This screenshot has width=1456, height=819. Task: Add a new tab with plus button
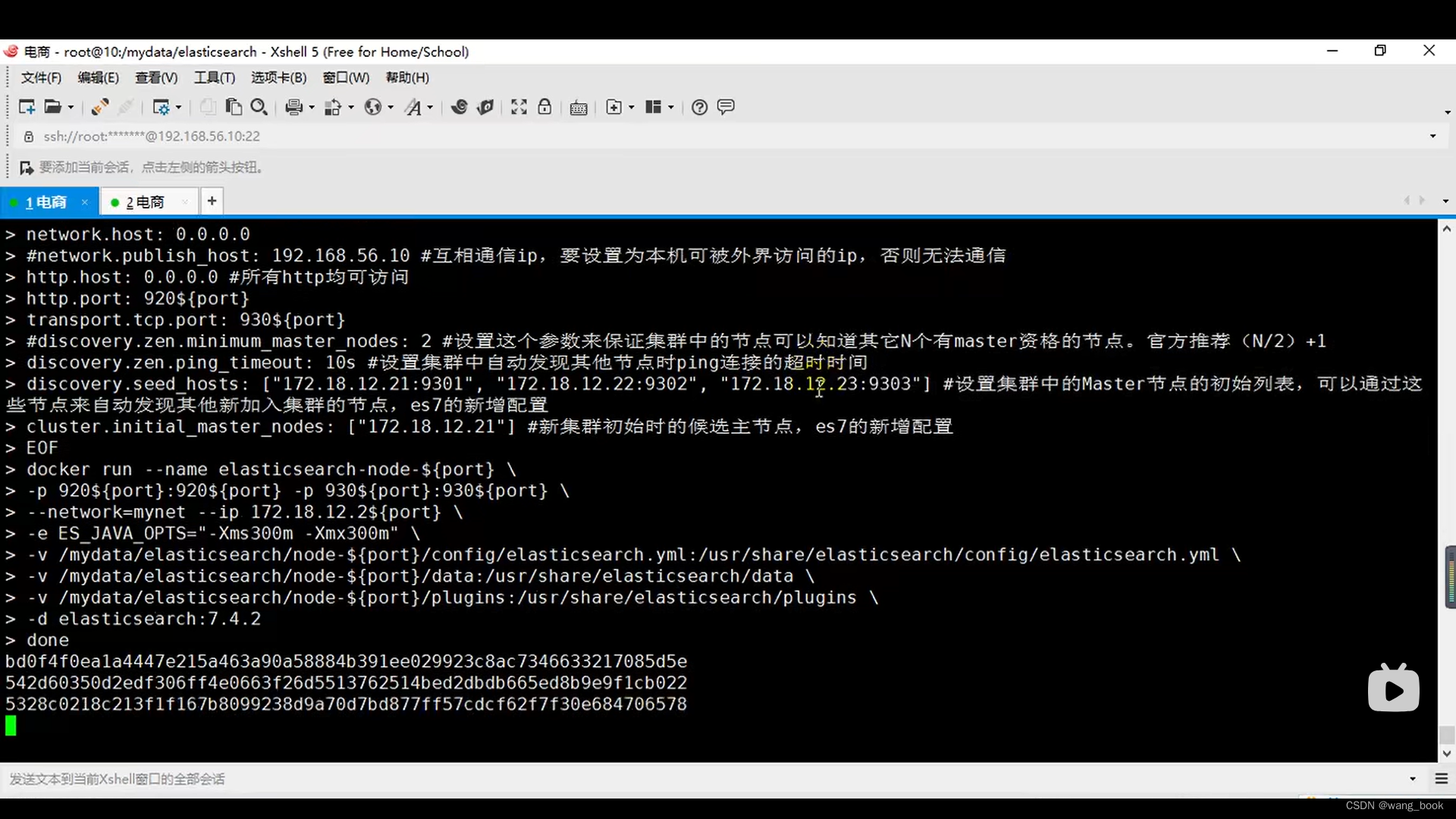click(212, 201)
